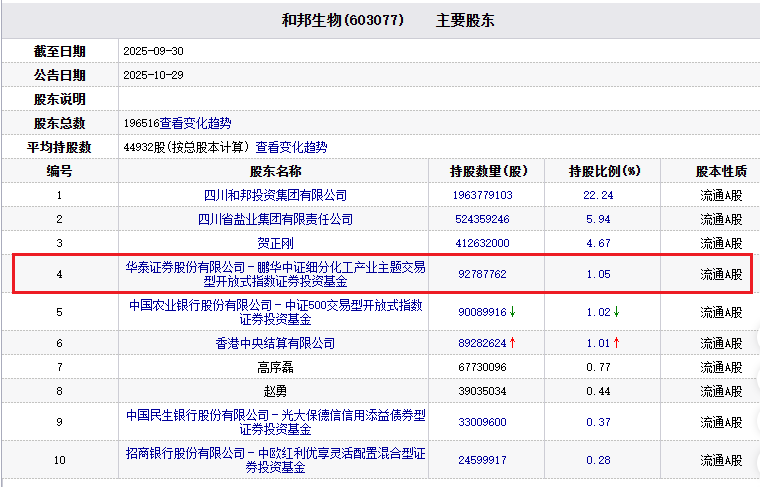This screenshot has width=760, height=487.
Task: Click holding percentage 22.24
Action: point(598,195)
